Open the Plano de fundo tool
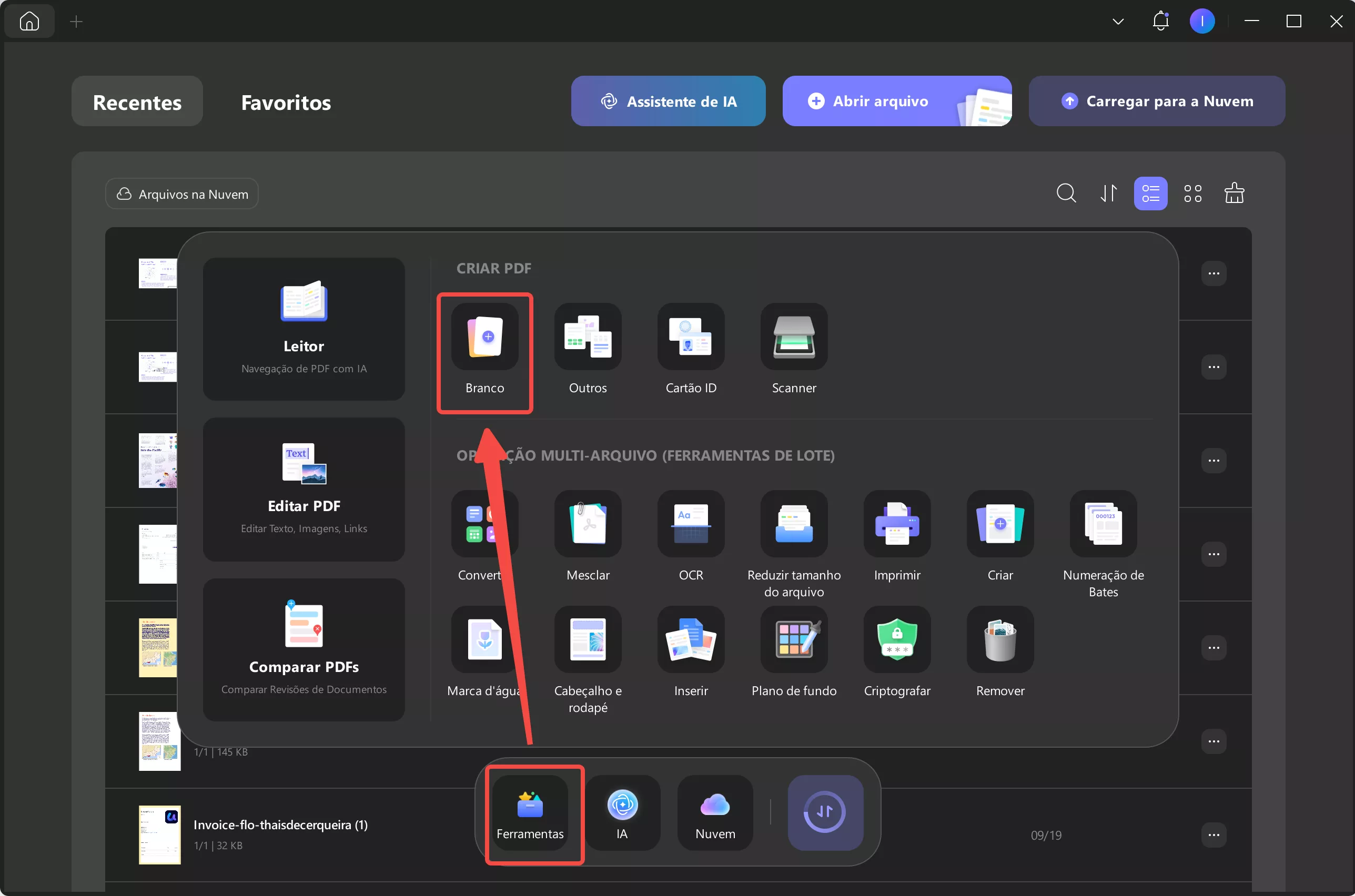 click(794, 640)
